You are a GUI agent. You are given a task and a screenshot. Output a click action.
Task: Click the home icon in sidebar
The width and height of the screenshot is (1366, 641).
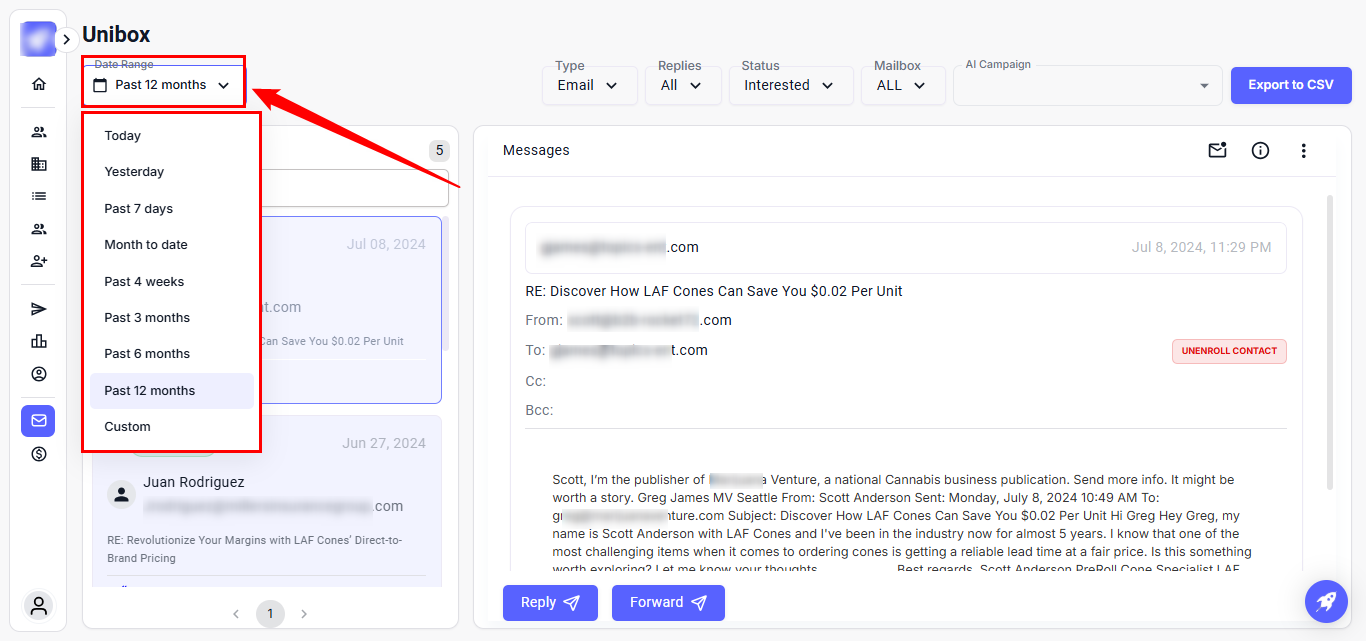click(39, 84)
